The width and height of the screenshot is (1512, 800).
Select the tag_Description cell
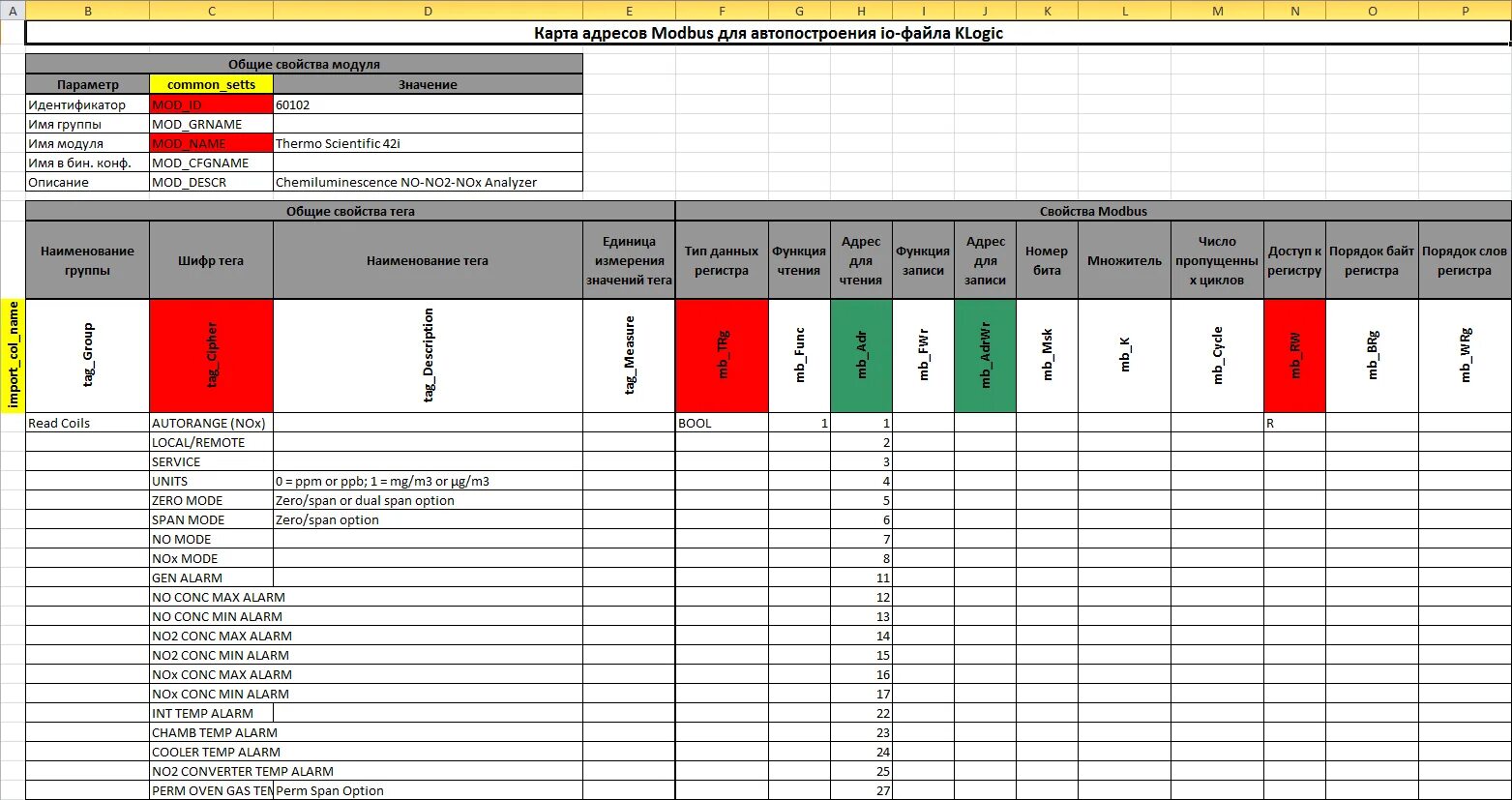pos(429,356)
